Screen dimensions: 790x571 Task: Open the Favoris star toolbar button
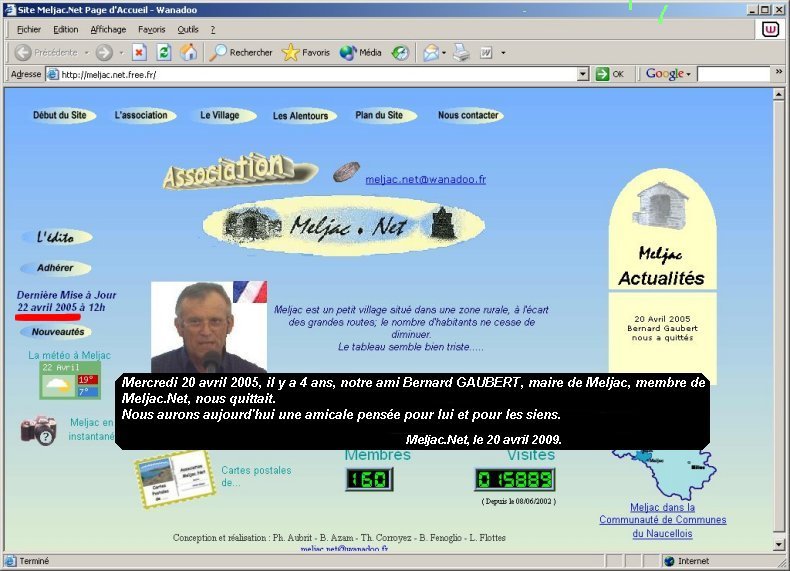[x=306, y=52]
